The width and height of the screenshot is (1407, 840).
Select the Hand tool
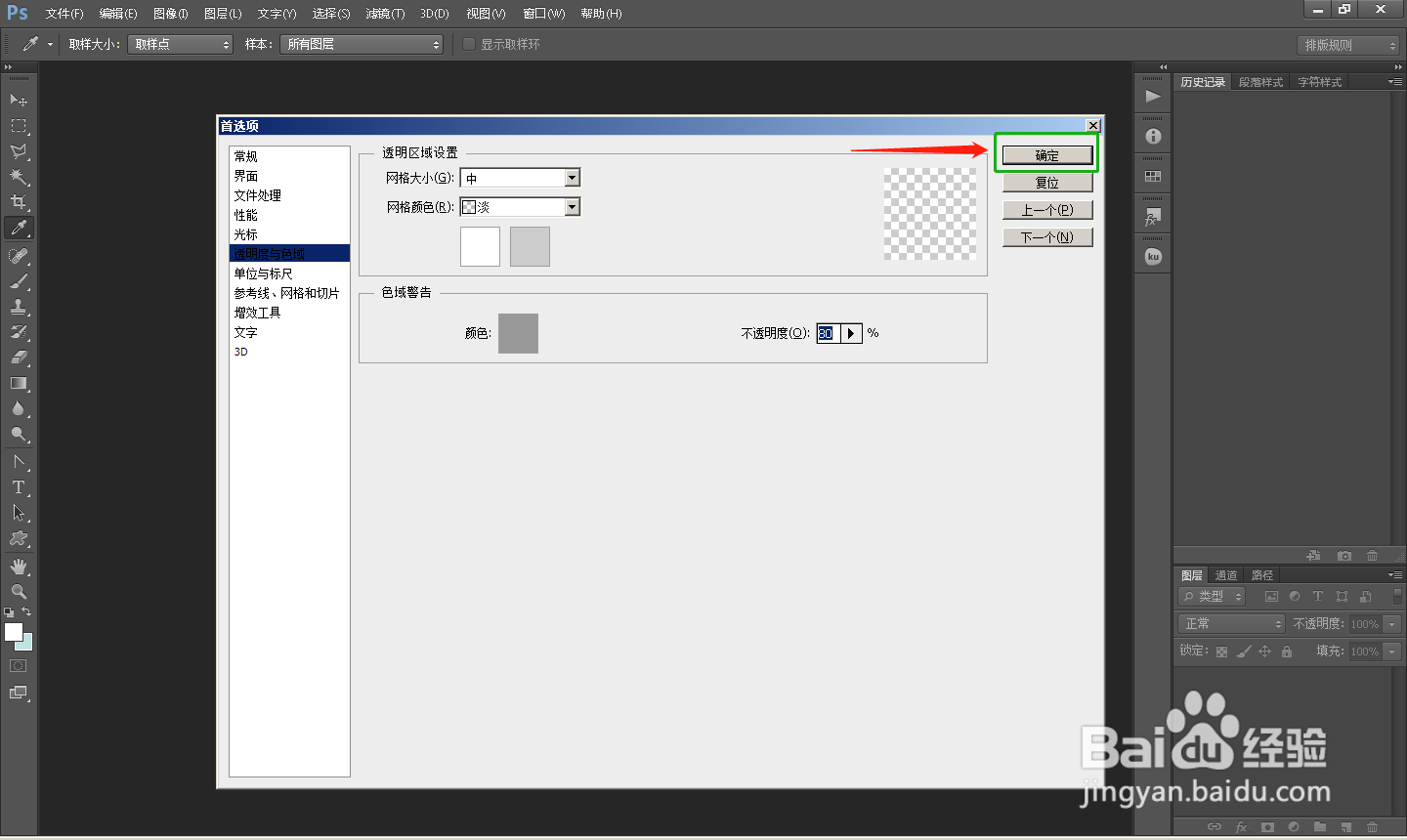tap(19, 567)
